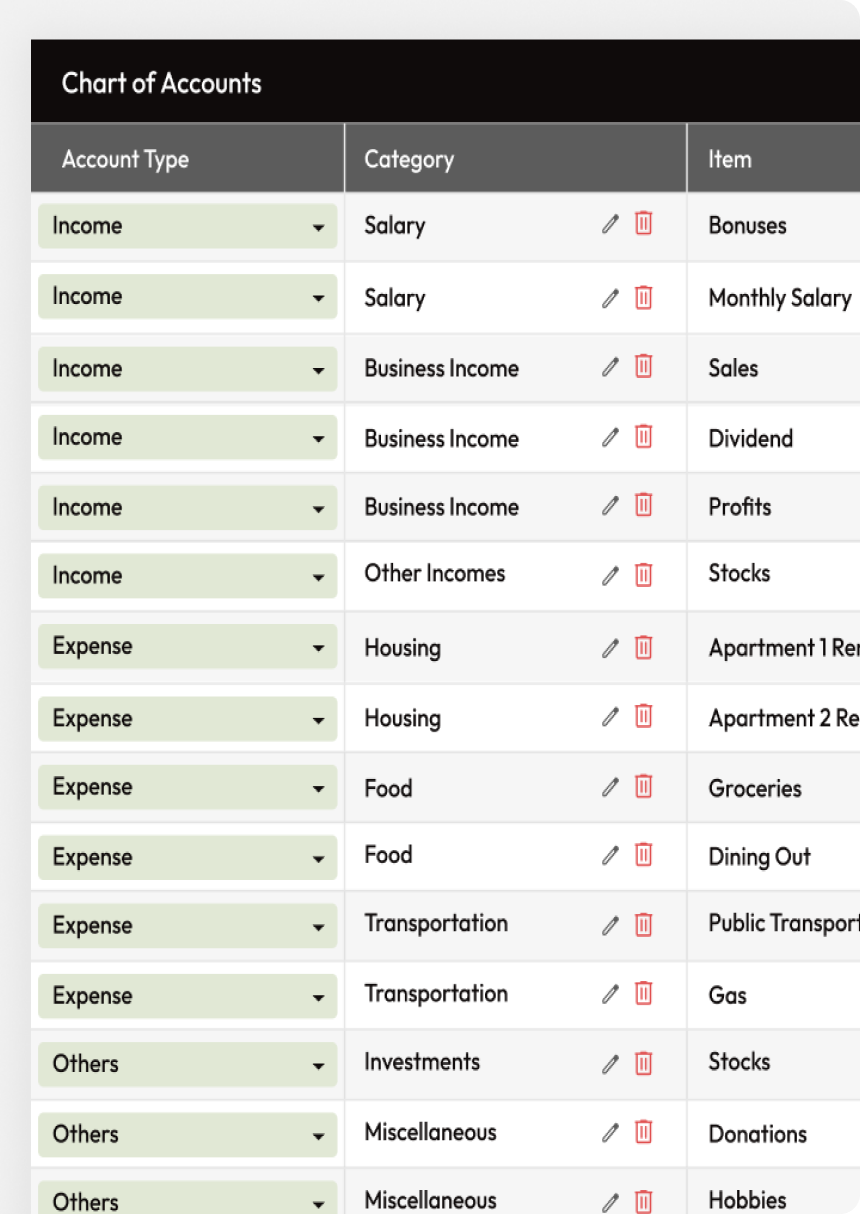Open Others dropdown in Investments row
The width and height of the screenshot is (860, 1214).
317,1066
